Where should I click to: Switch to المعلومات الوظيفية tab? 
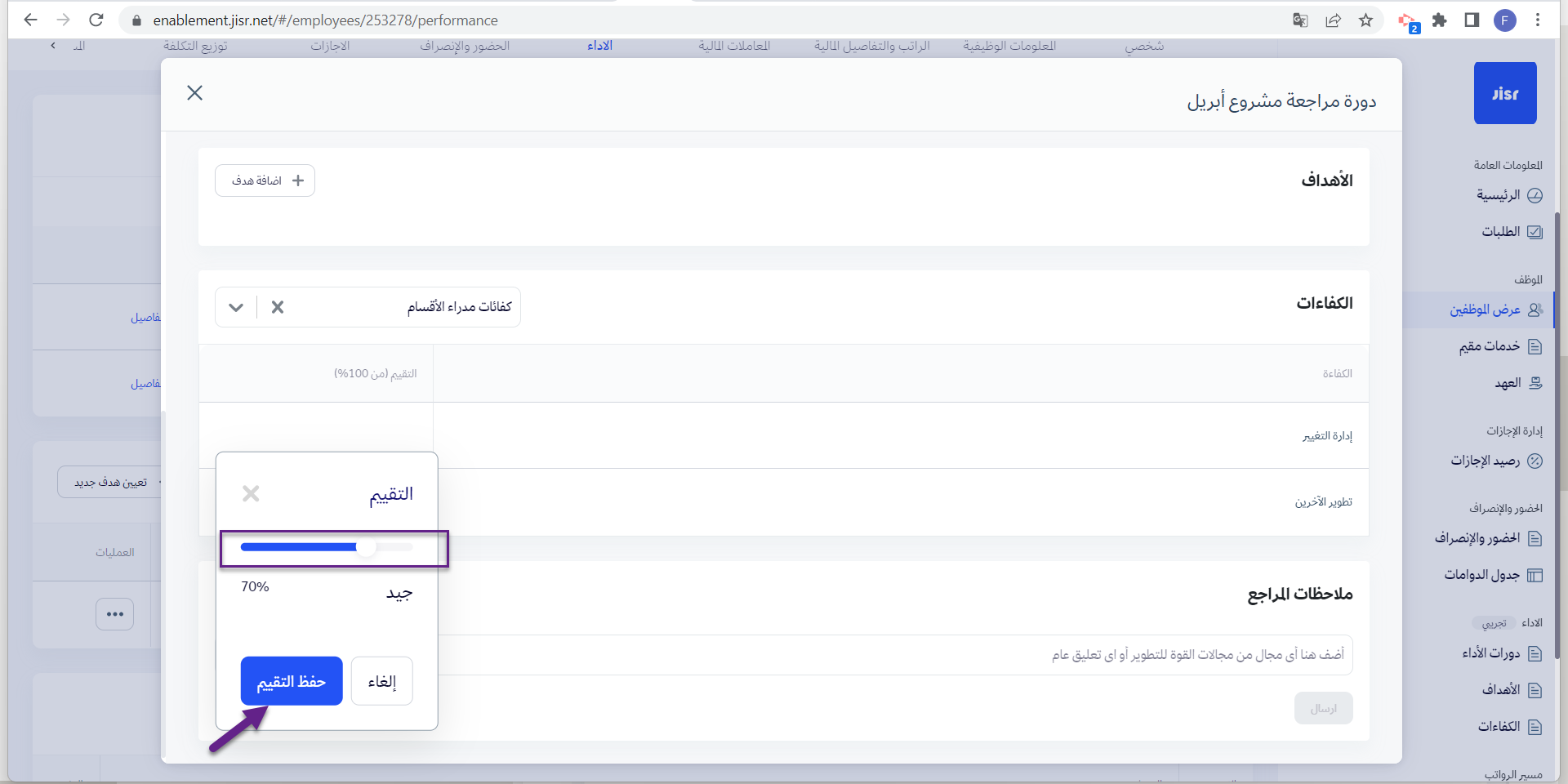point(1009,46)
